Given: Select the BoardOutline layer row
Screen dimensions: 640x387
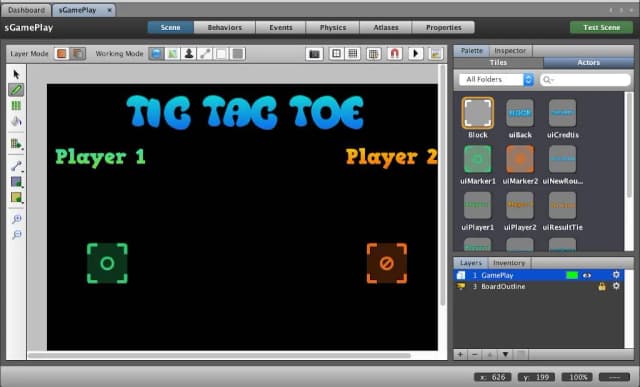Looking at the screenshot, I should click(539, 287).
